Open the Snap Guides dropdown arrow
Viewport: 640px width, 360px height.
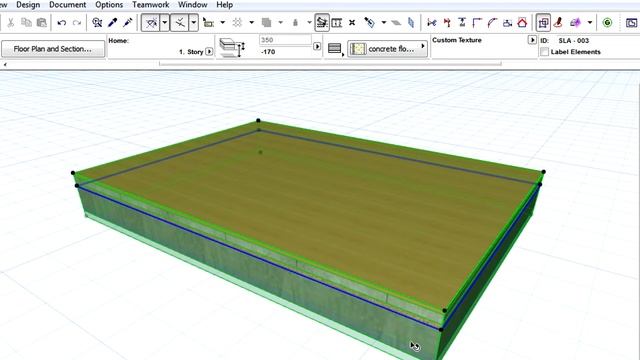pyautogui.click(x=194, y=23)
